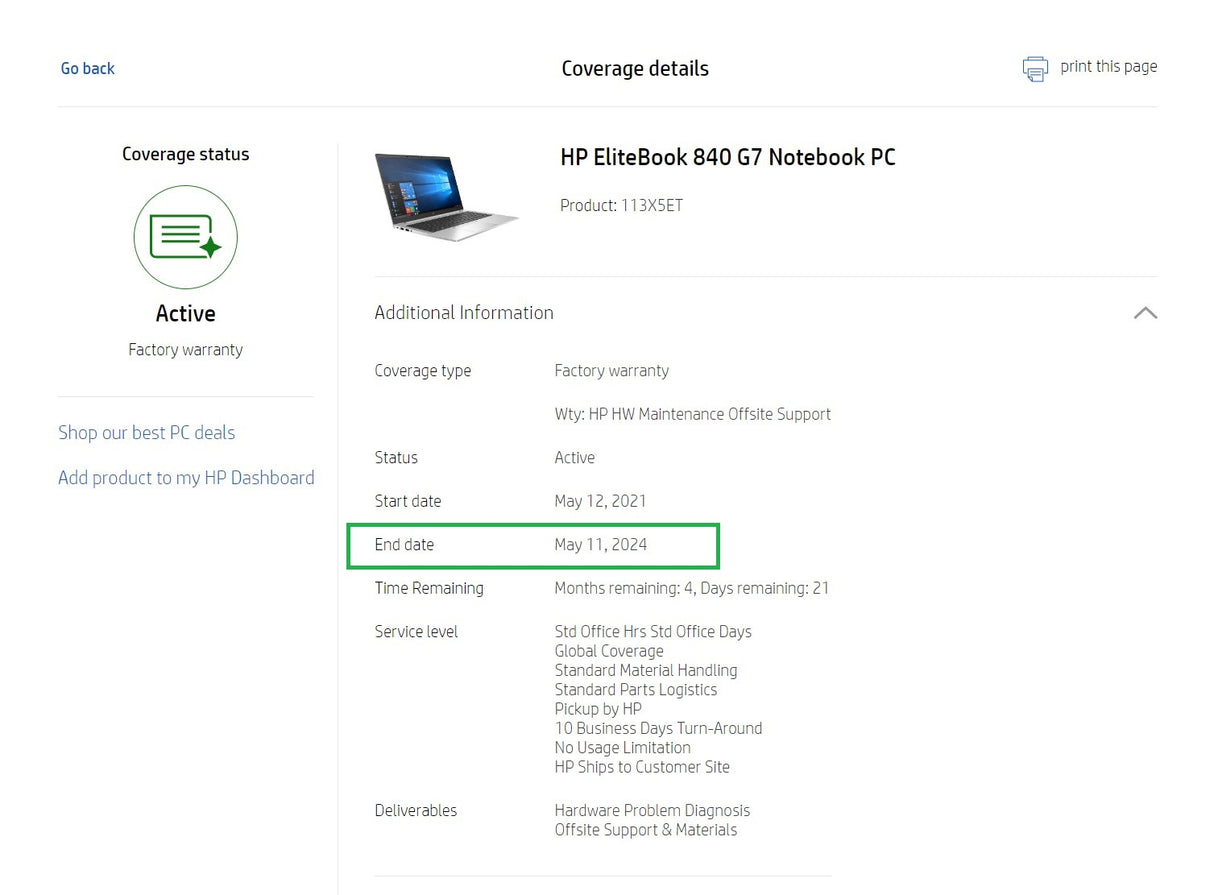1214x895 pixels.
Task: Click the End date value May 11, 2024
Action: tap(600, 545)
